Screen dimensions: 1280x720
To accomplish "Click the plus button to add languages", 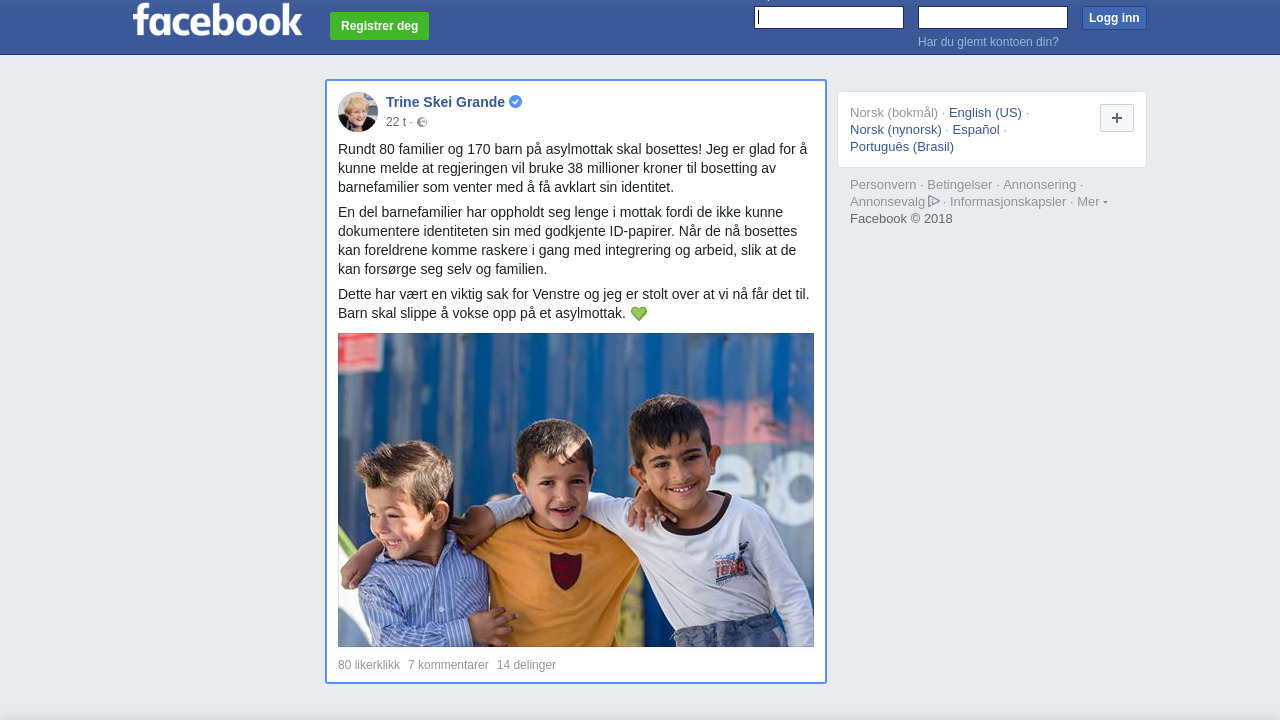I will [1117, 118].
